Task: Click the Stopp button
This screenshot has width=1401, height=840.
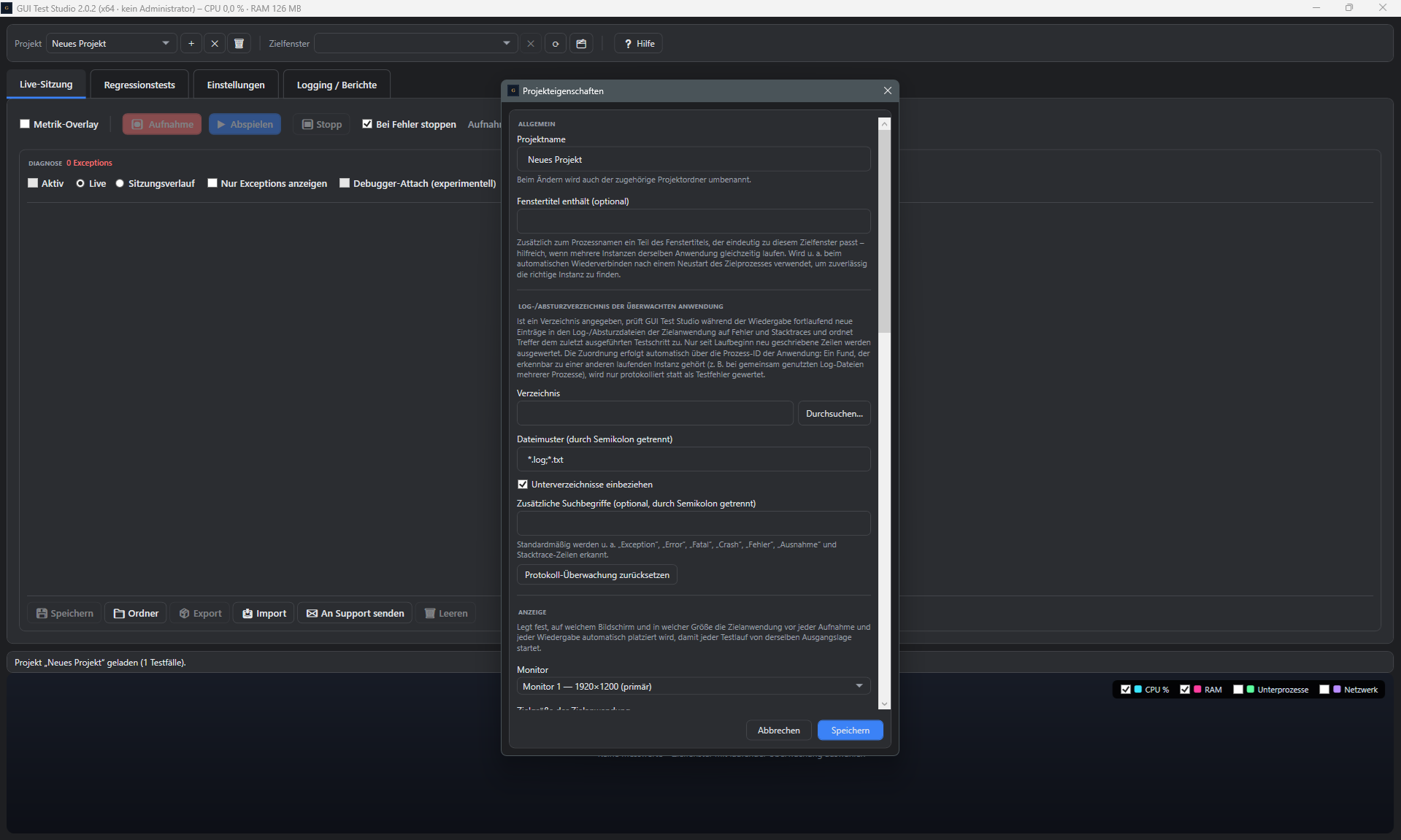Action: coord(322,124)
